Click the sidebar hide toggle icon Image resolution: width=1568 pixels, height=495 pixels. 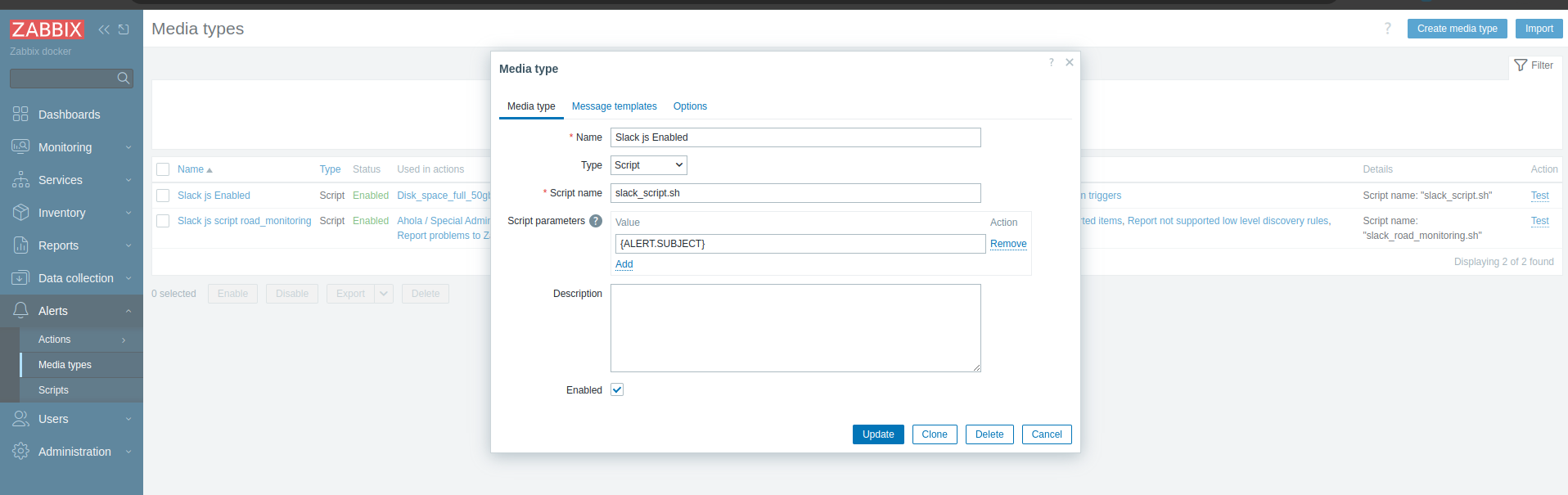[x=124, y=29]
